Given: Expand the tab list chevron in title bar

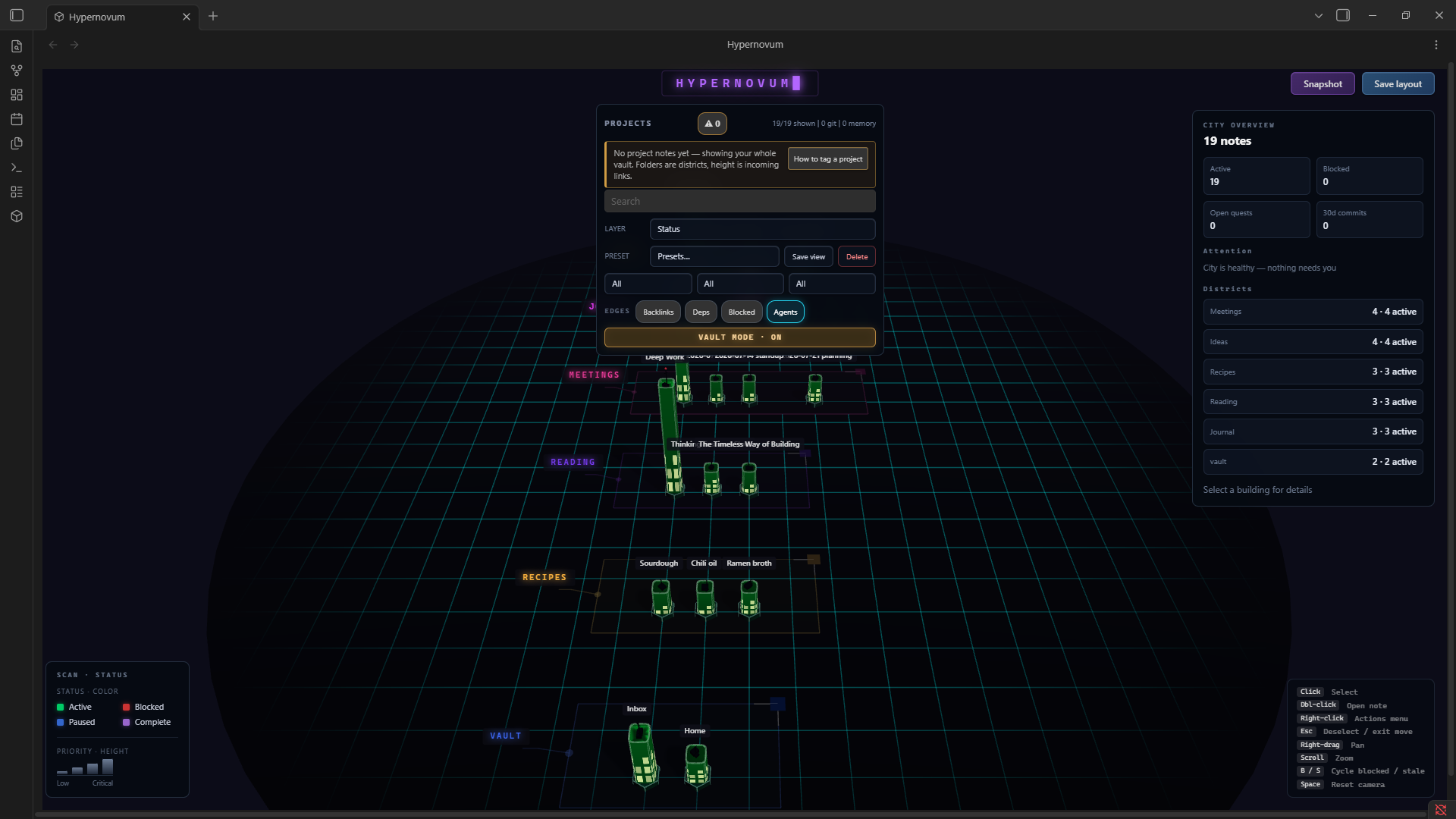Looking at the screenshot, I should [1319, 16].
